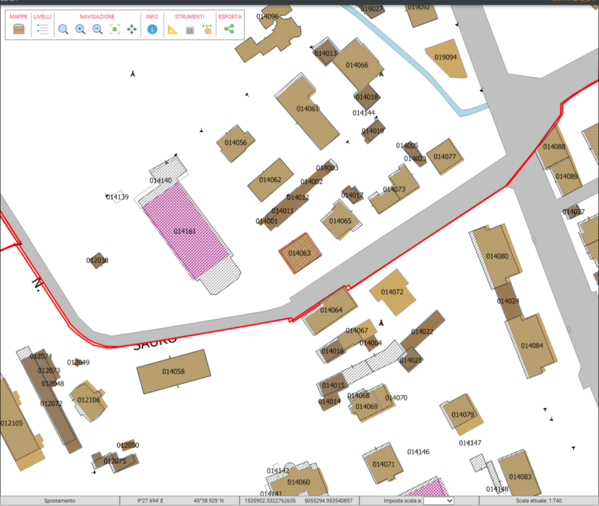
Task: Open the Livelli layers list icon
Action: [x=42, y=29]
